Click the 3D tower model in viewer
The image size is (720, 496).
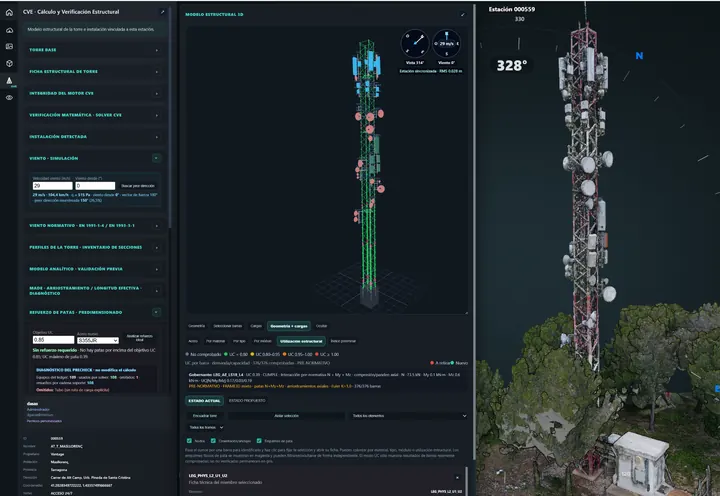click(x=369, y=175)
